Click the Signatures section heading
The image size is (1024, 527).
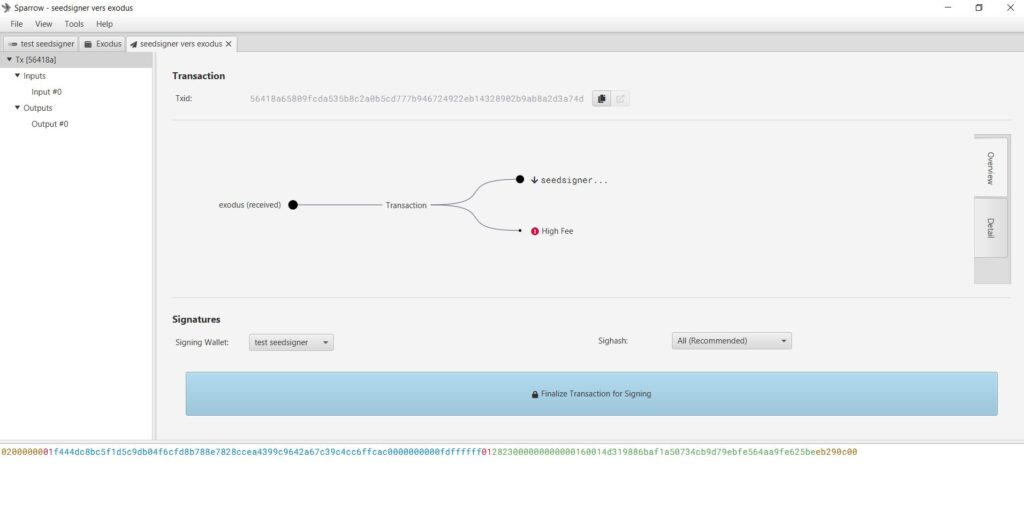[197, 319]
